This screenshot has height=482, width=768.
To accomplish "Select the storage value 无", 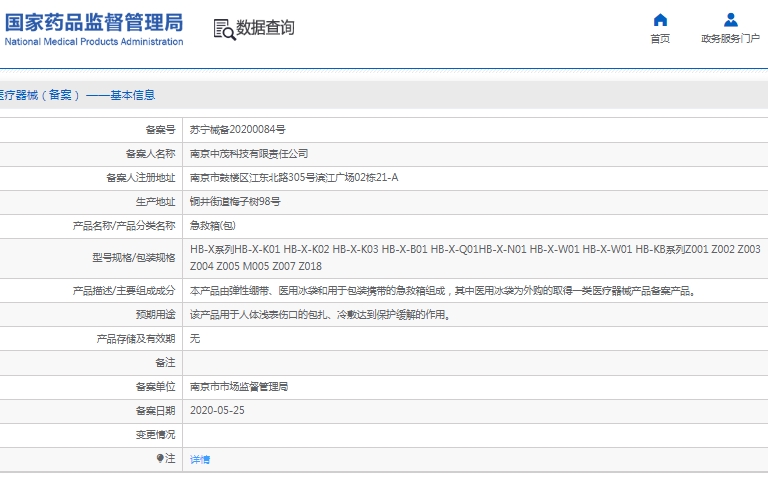I will coord(195,338).
